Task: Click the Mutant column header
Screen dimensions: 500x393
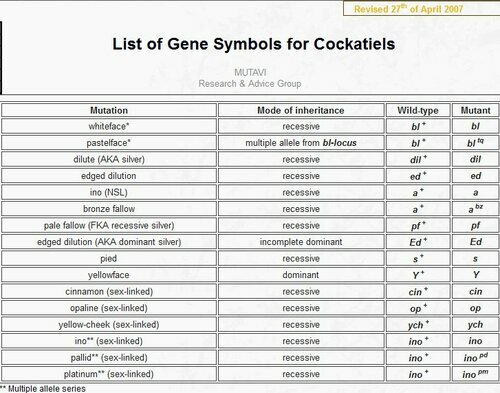Action: (x=475, y=110)
